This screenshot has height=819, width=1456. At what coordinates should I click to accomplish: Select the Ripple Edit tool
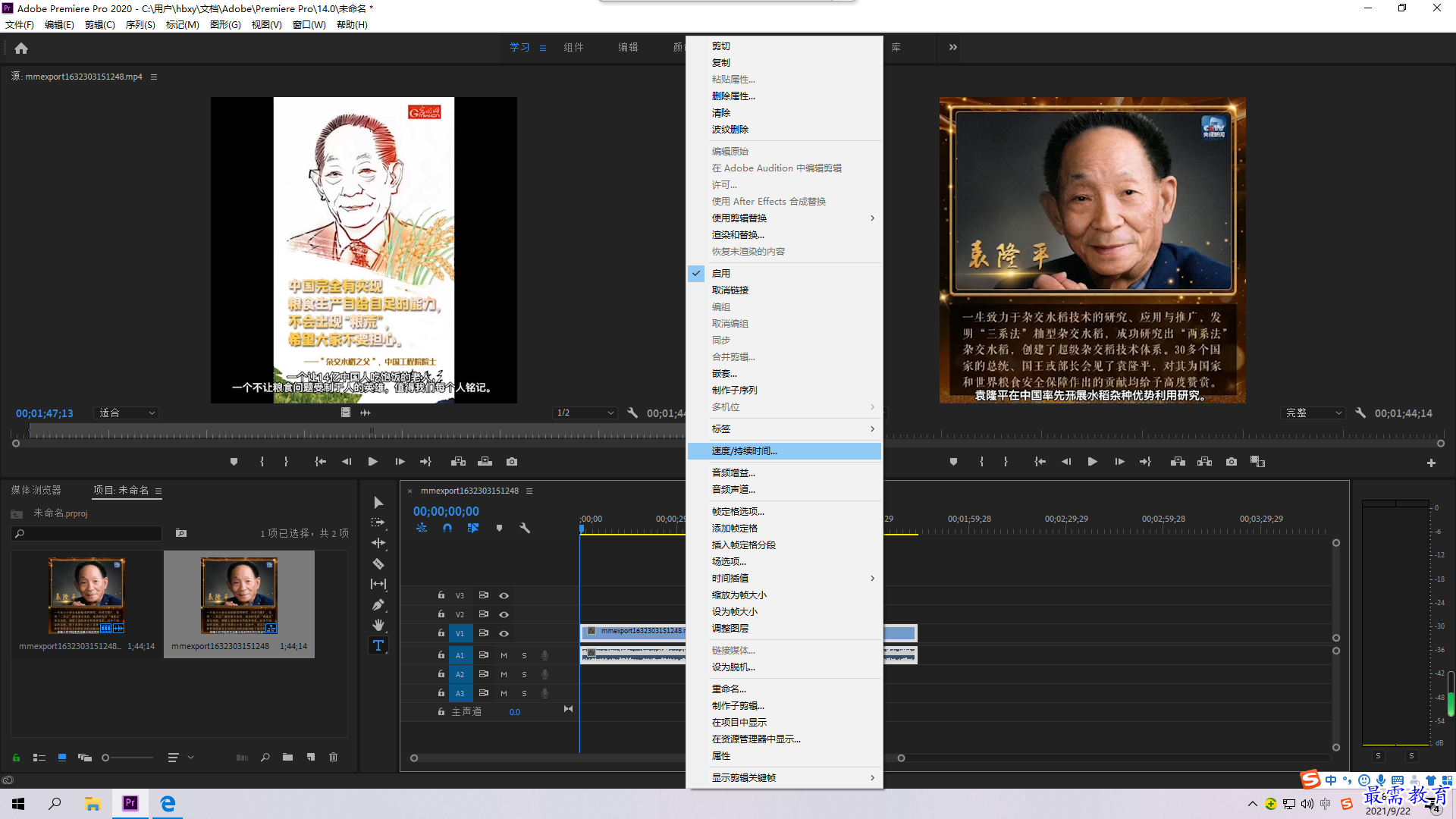pyautogui.click(x=378, y=543)
